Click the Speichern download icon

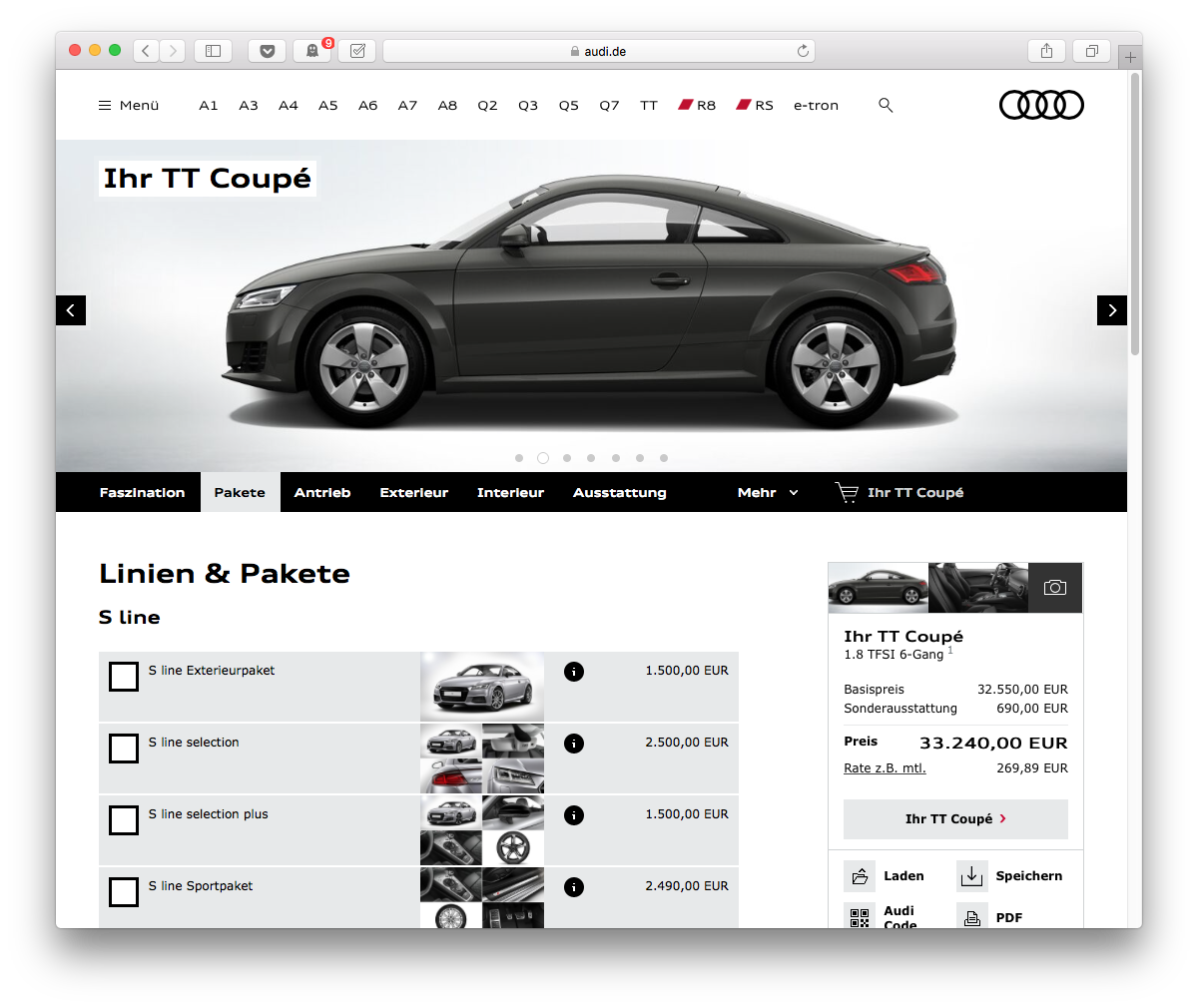971,876
